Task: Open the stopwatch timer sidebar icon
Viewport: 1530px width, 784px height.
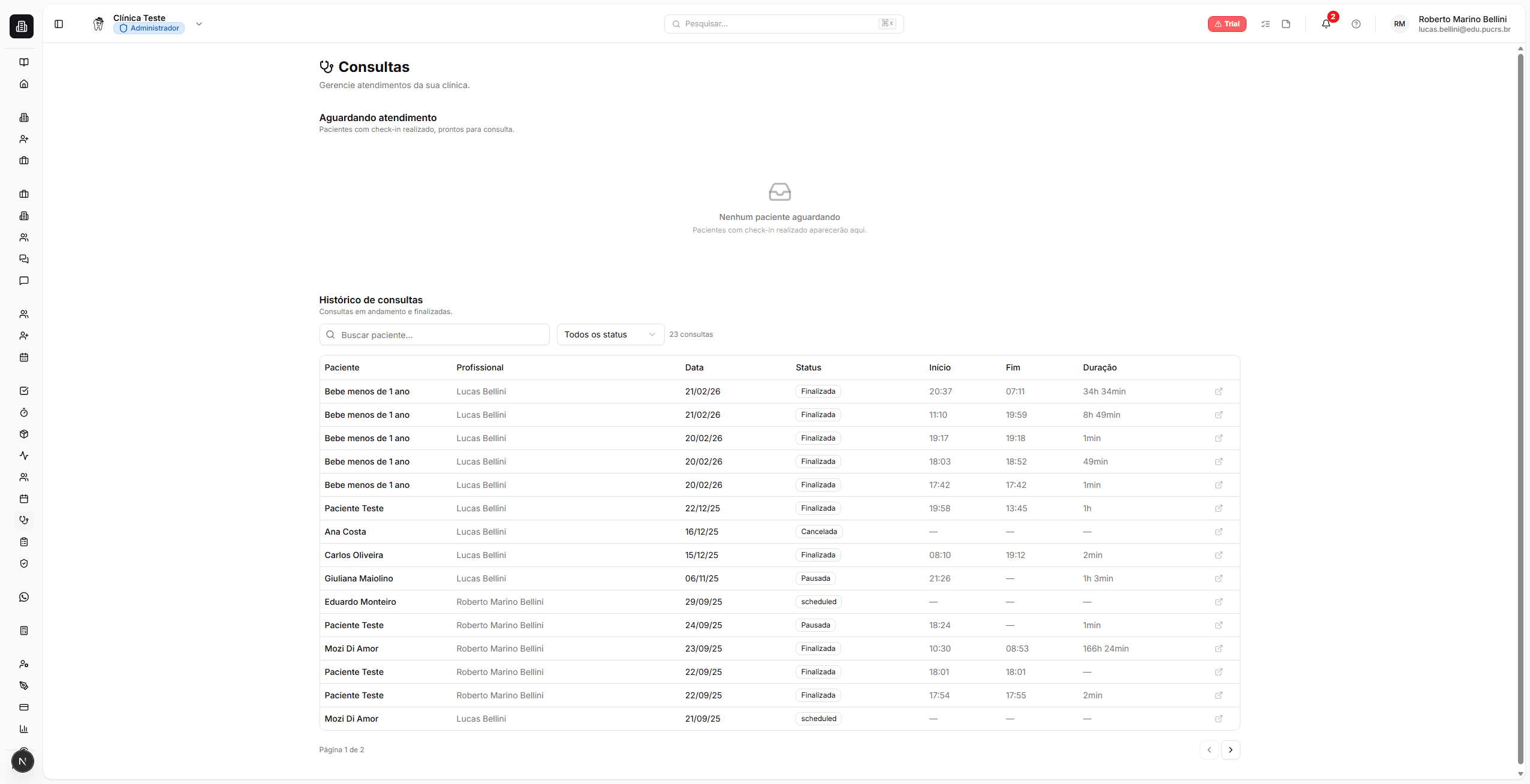Action: [24, 412]
